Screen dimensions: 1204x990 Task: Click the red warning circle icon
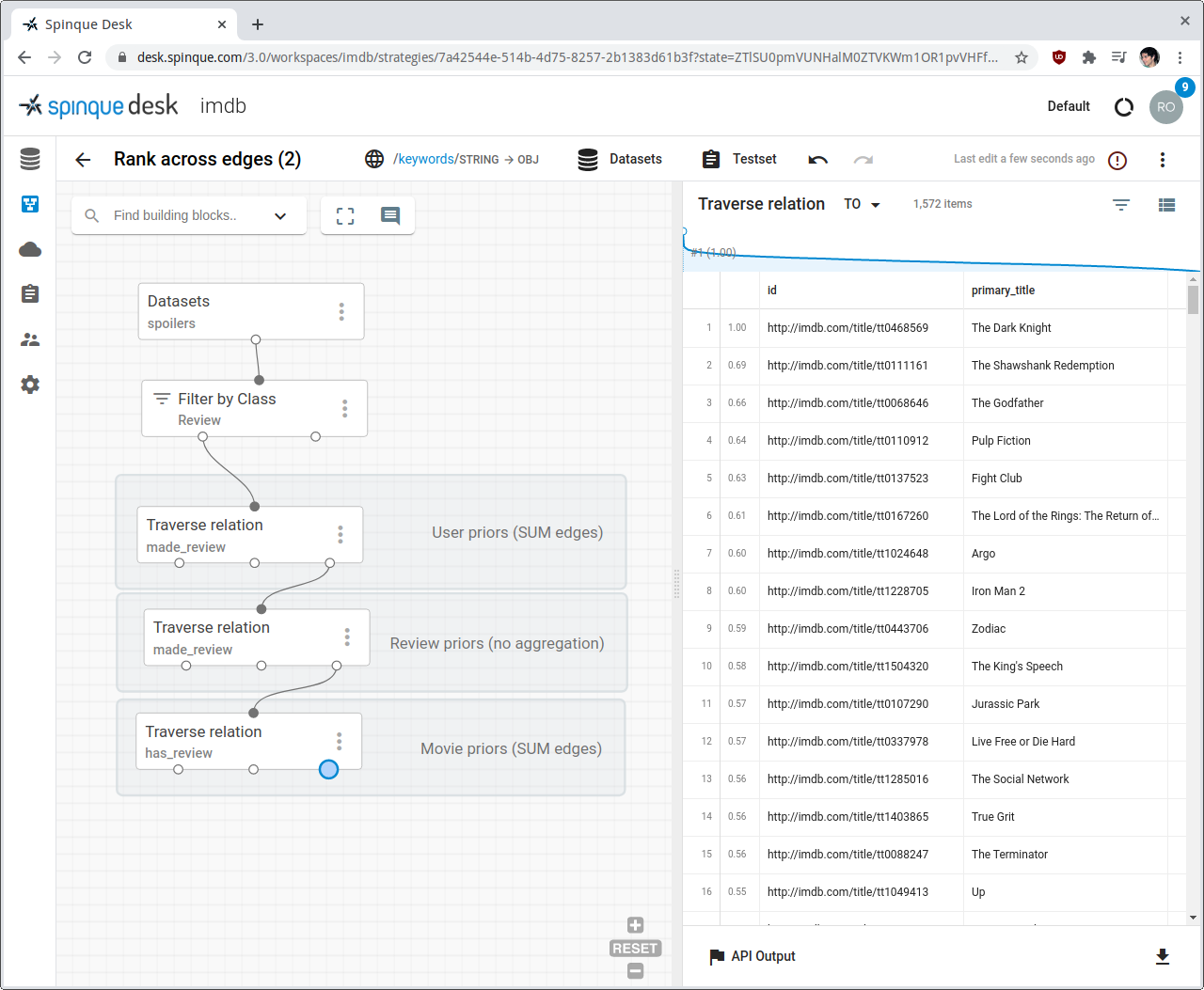point(1117,160)
